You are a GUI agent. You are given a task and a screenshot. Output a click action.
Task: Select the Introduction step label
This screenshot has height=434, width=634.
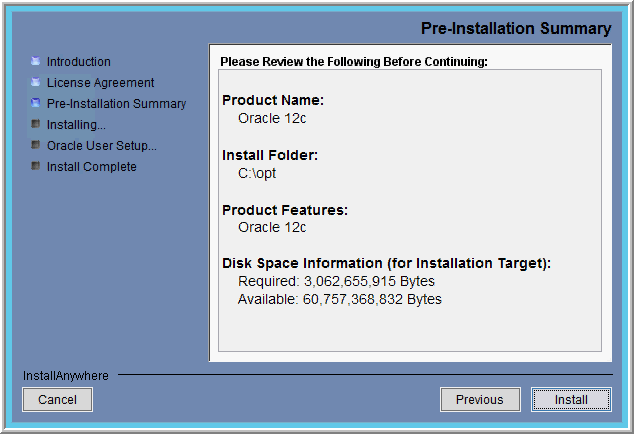coord(78,62)
